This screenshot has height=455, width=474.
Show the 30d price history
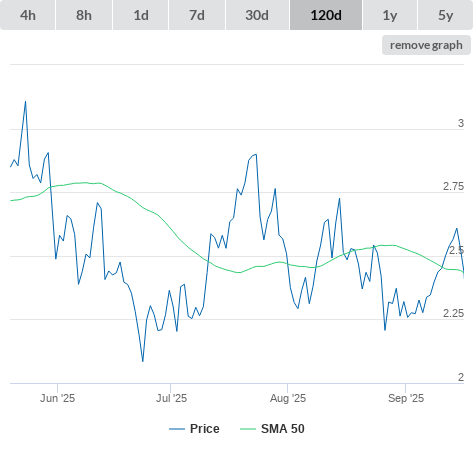(257, 15)
